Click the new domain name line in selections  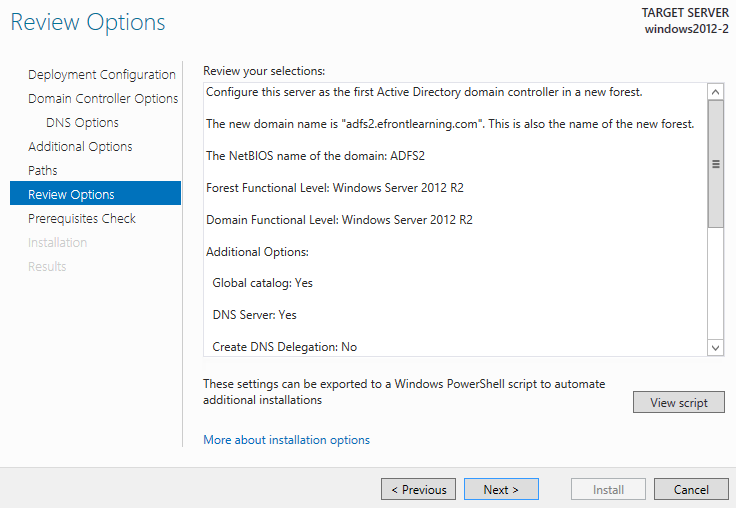450,124
